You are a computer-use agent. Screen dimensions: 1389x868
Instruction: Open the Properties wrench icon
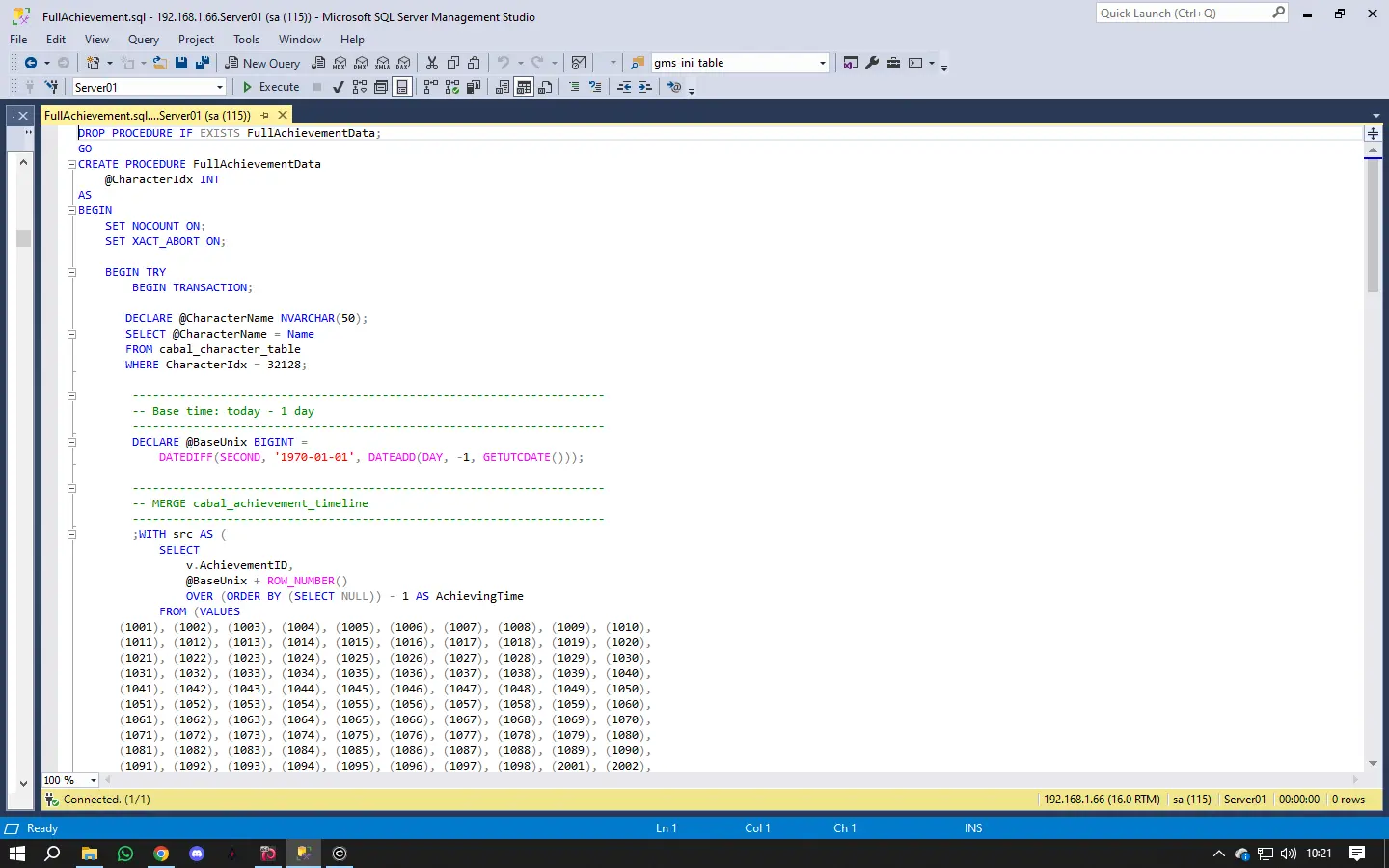point(872,63)
